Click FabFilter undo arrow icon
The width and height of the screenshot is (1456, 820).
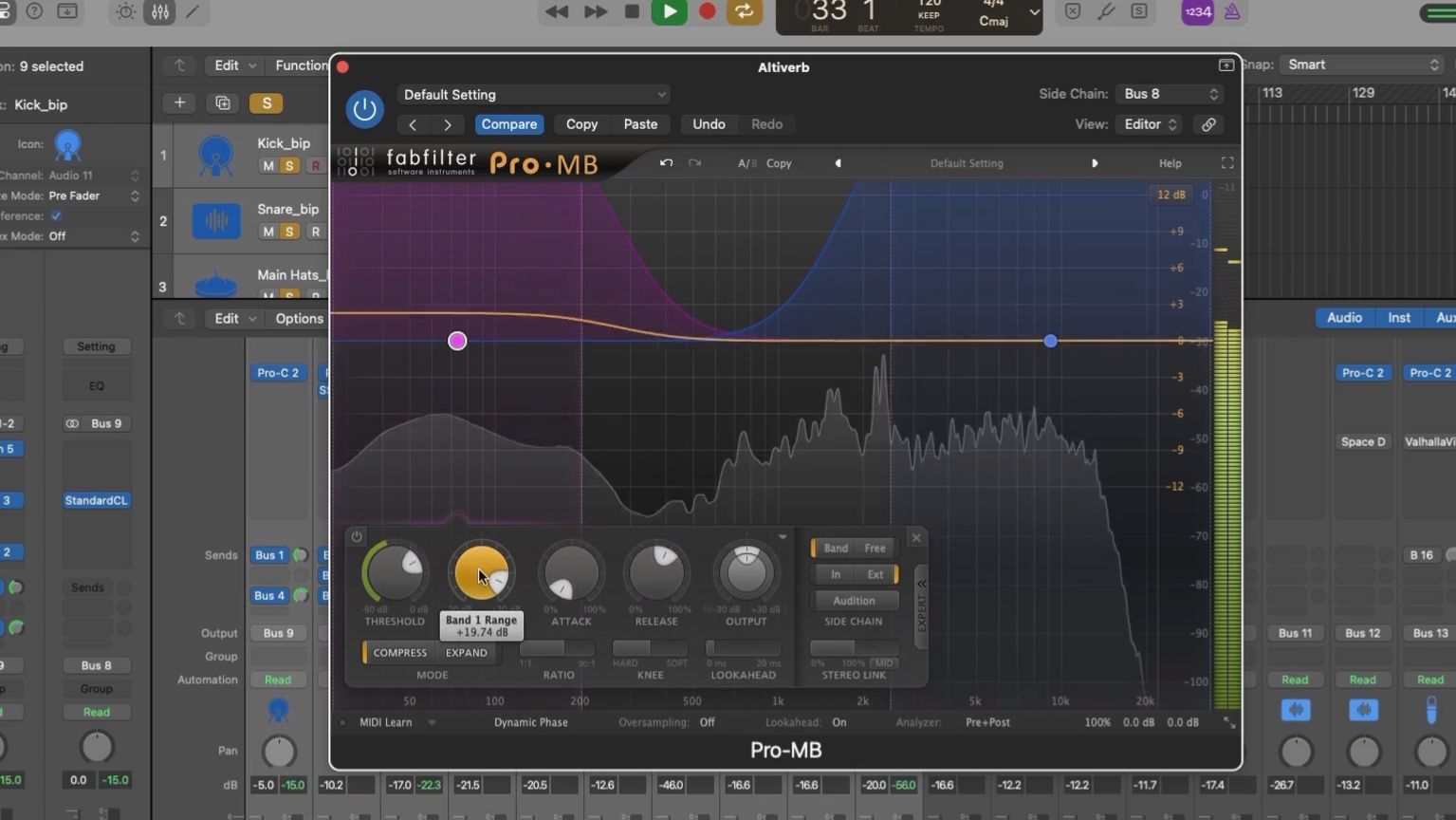(666, 163)
